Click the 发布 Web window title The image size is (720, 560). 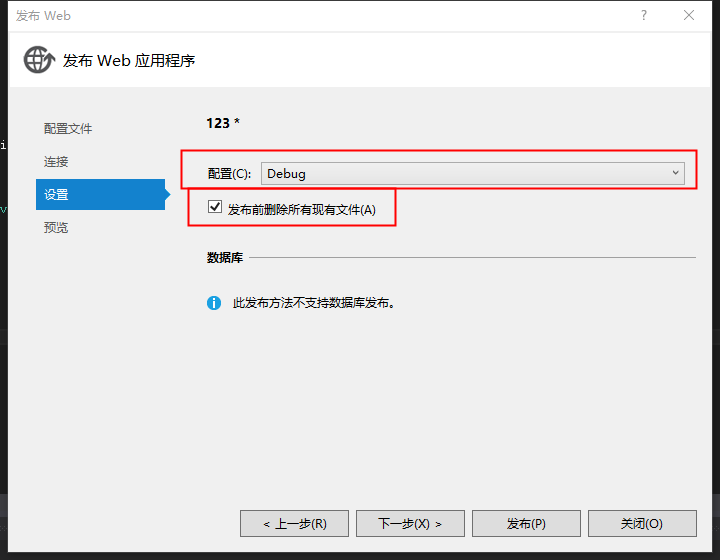(43, 16)
